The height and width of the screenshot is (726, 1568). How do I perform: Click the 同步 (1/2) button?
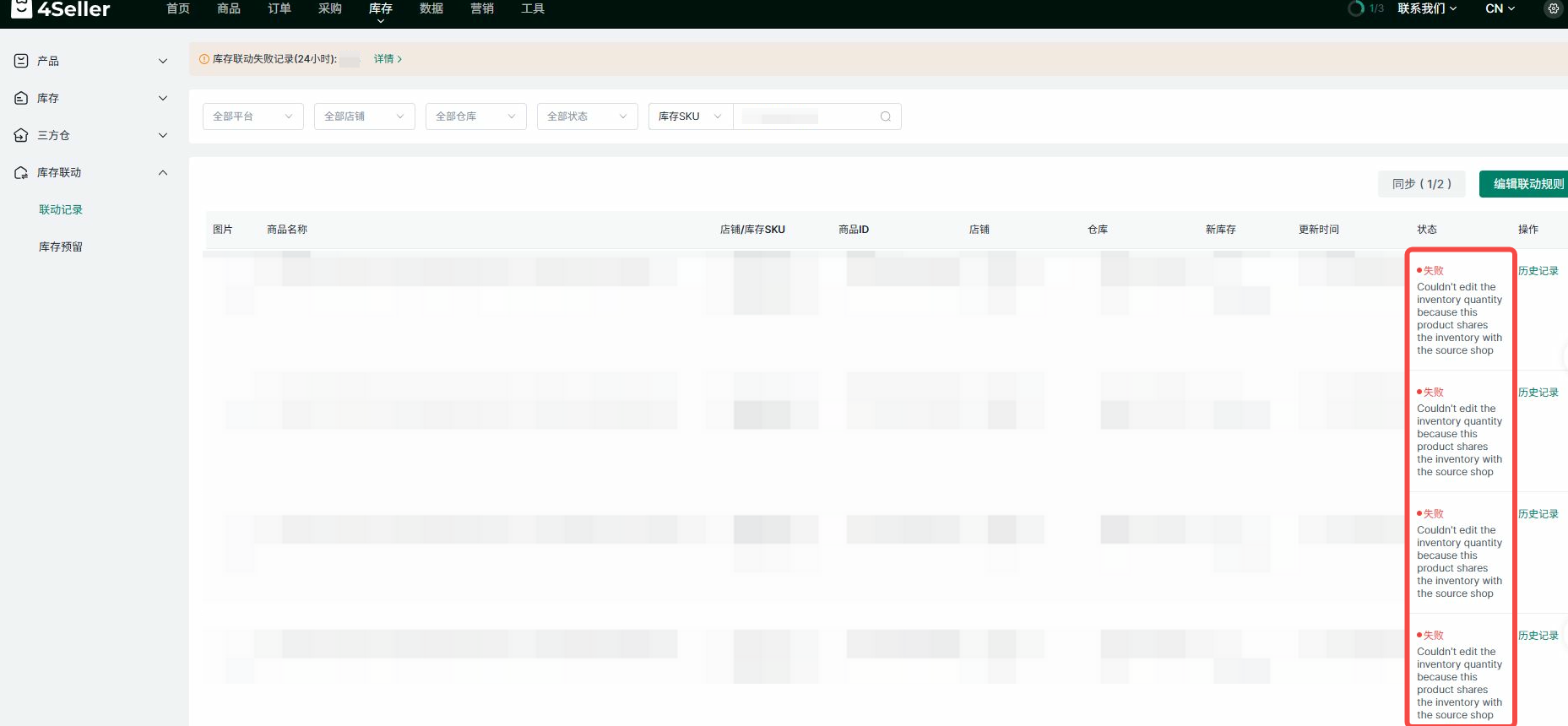point(1421,184)
